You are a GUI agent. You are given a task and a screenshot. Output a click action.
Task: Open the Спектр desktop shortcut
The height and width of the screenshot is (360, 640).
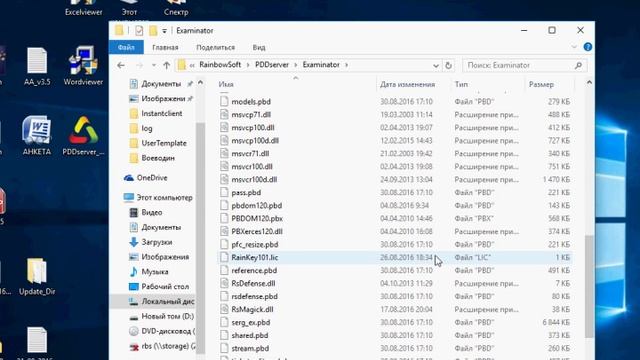[176, 8]
